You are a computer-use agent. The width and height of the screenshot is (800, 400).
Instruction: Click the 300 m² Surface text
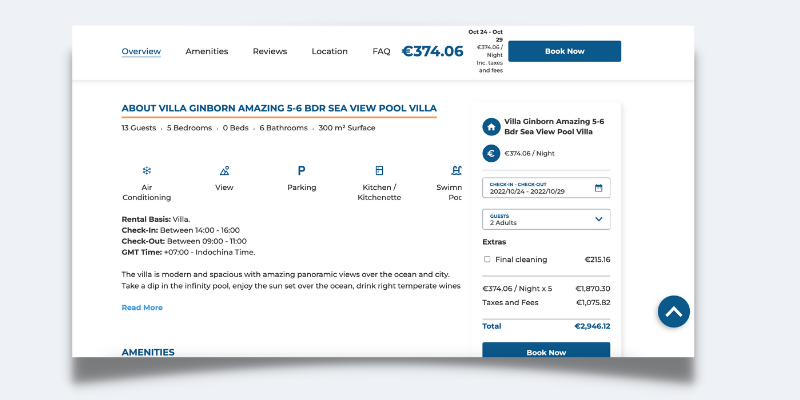point(347,128)
